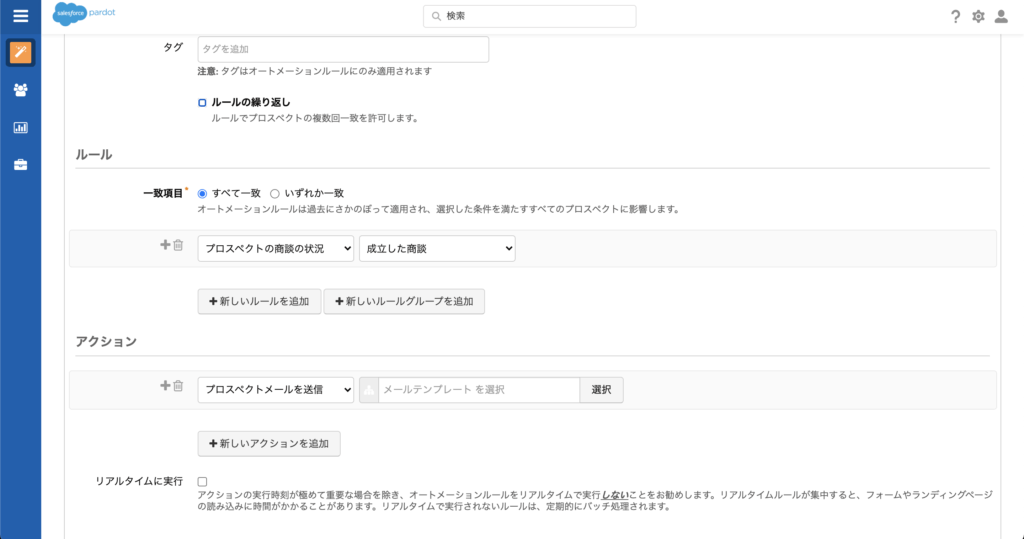Screen dimensions: 1024x539
Task: Select the いずれか一致 radio button
Action: click(x=275, y=193)
